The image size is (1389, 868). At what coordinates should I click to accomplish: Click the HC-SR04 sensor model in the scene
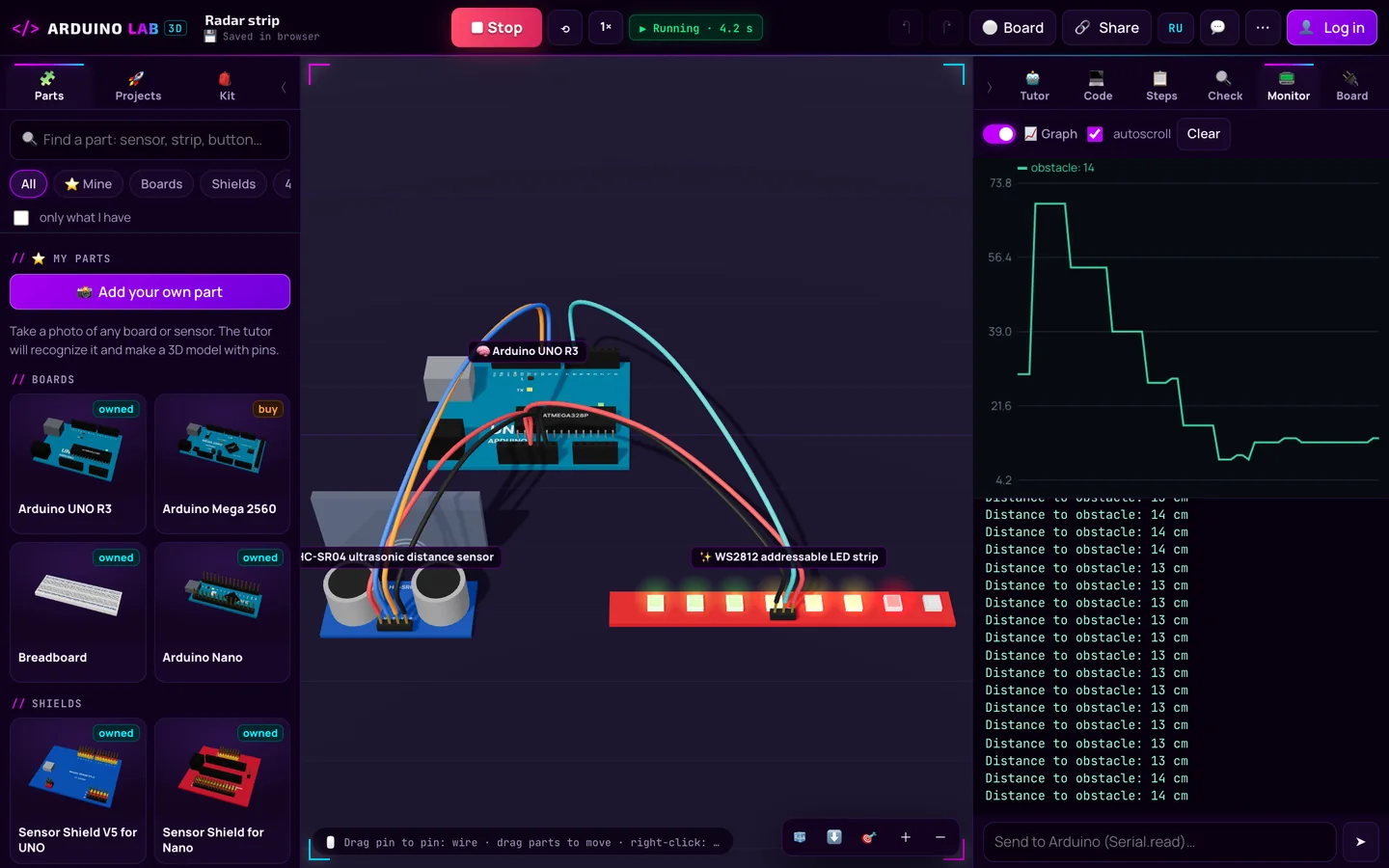[397, 600]
